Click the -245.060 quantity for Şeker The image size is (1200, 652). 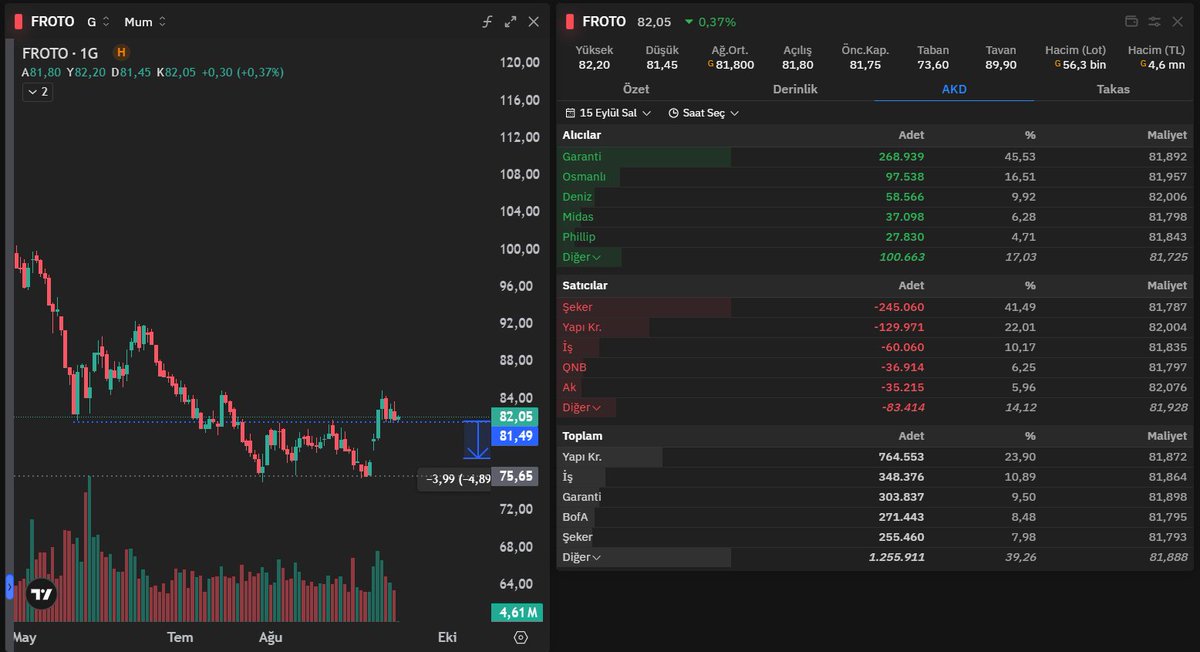tap(897, 307)
